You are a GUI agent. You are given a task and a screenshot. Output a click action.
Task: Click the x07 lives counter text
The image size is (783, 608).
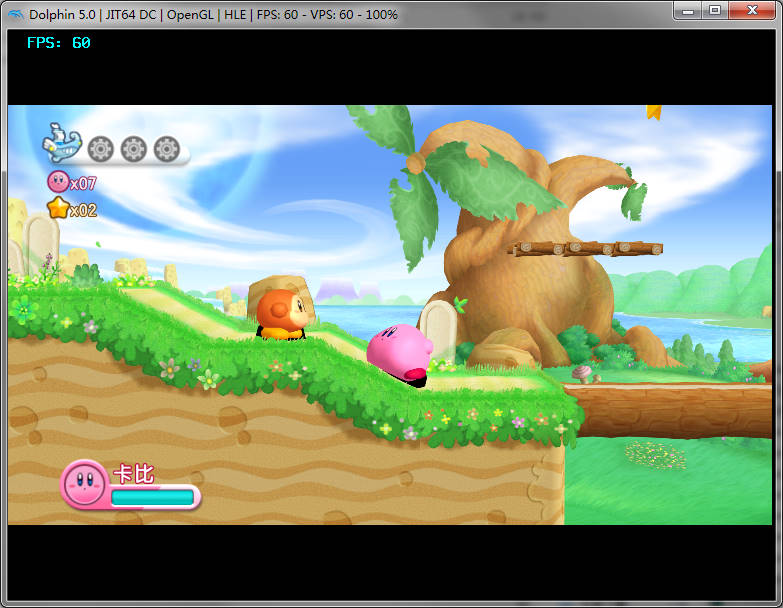(x=83, y=184)
